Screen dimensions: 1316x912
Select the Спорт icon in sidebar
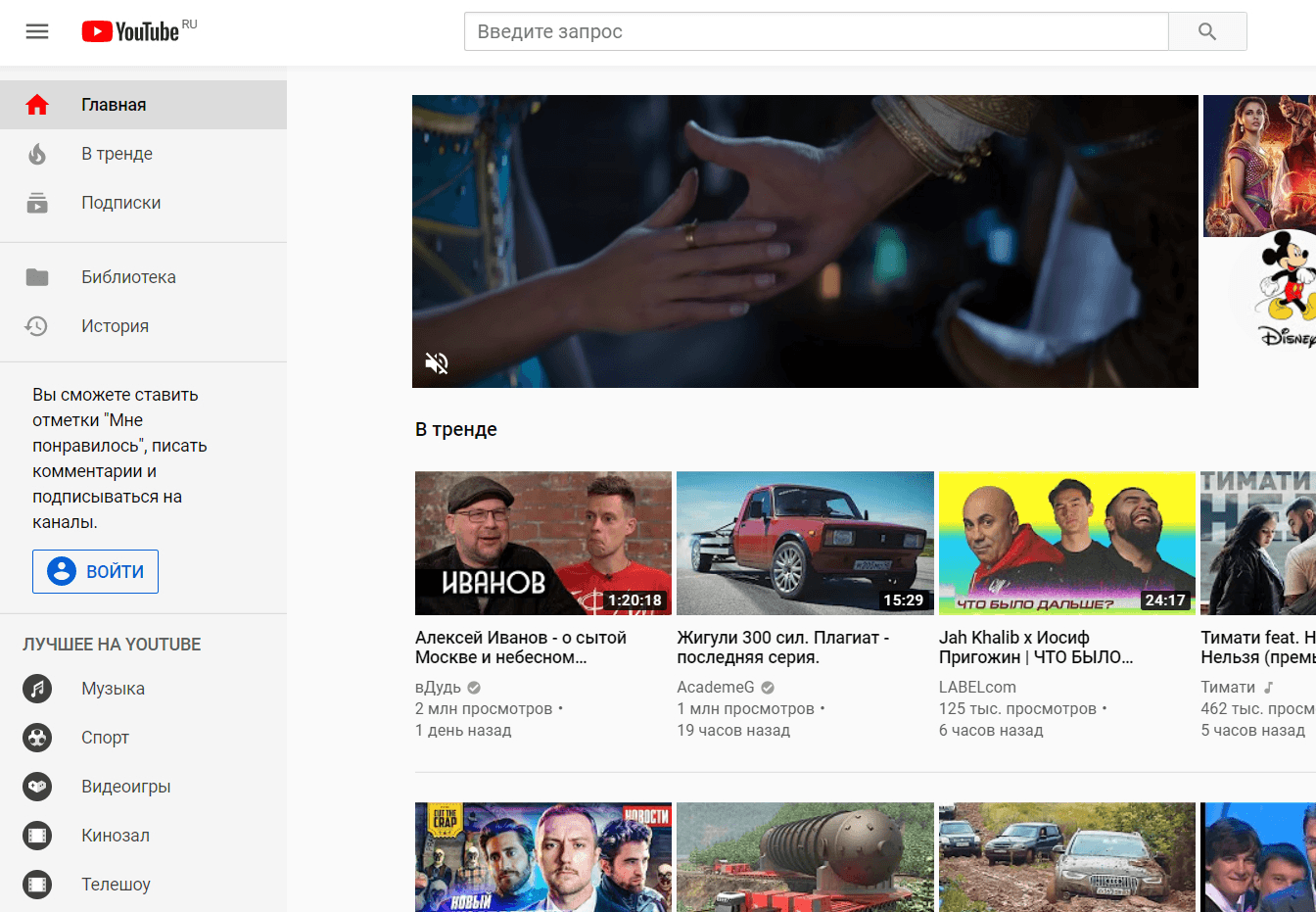click(x=37, y=738)
